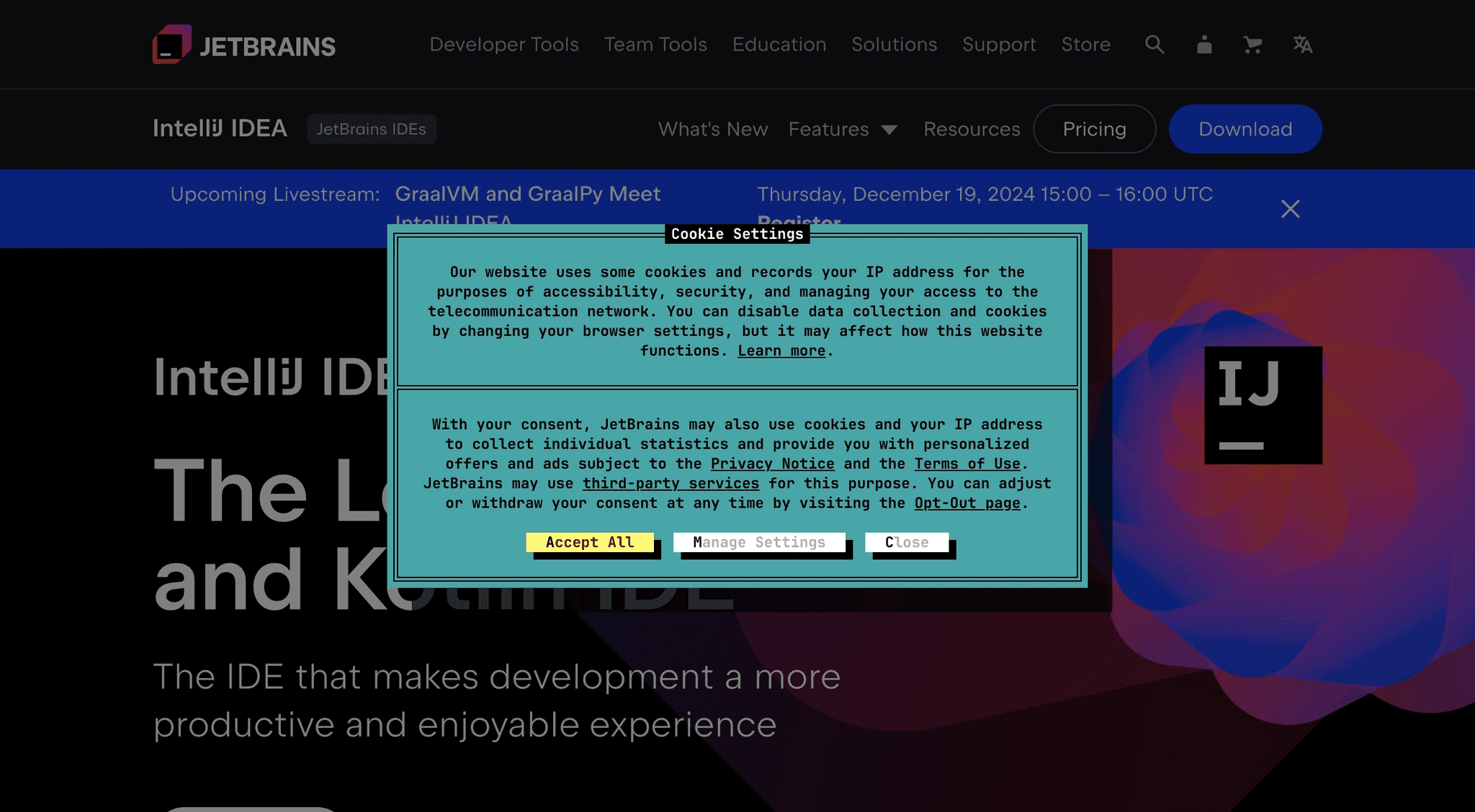Viewport: 1475px width, 812px height.
Task: Click the account profile icon
Action: 1203,45
